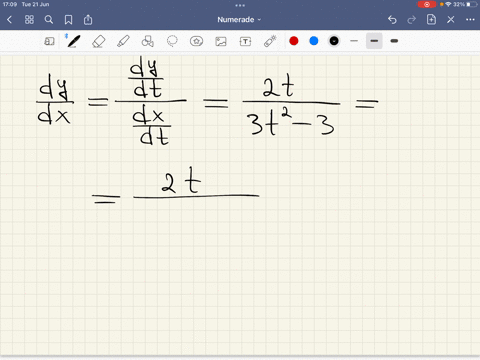
Task: Add a new page
Action: pyautogui.click(x=431, y=20)
